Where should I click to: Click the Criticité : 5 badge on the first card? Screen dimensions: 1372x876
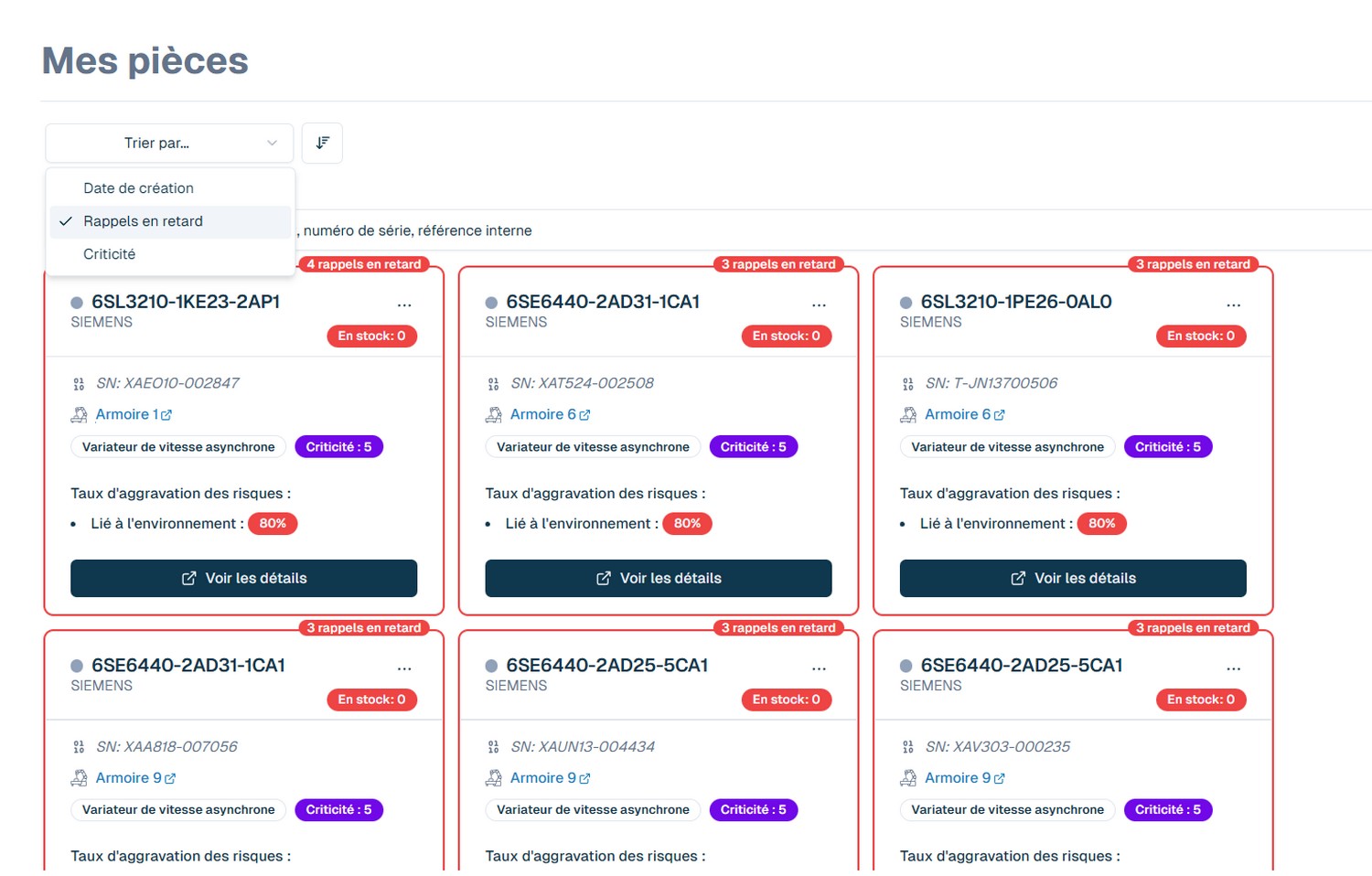pyautogui.click(x=339, y=446)
